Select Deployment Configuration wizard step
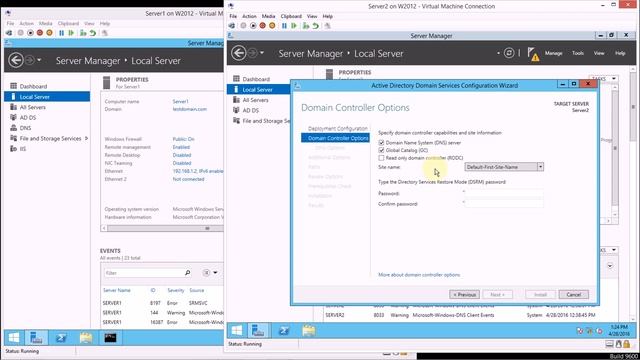Image resolution: width=640 pixels, height=360 pixels. (338, 129)
